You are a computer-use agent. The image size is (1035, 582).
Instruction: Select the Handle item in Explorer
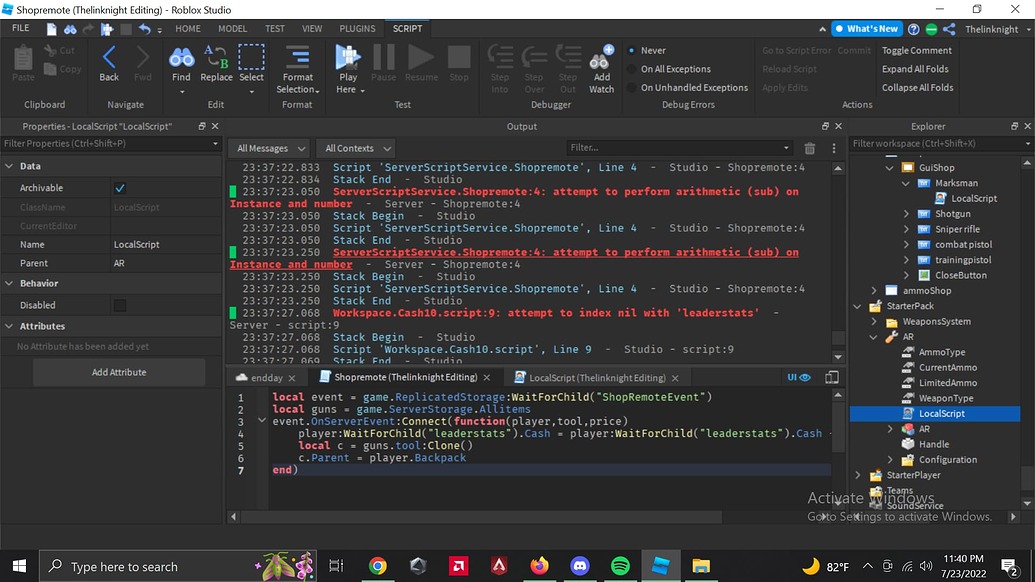(933, 444)
